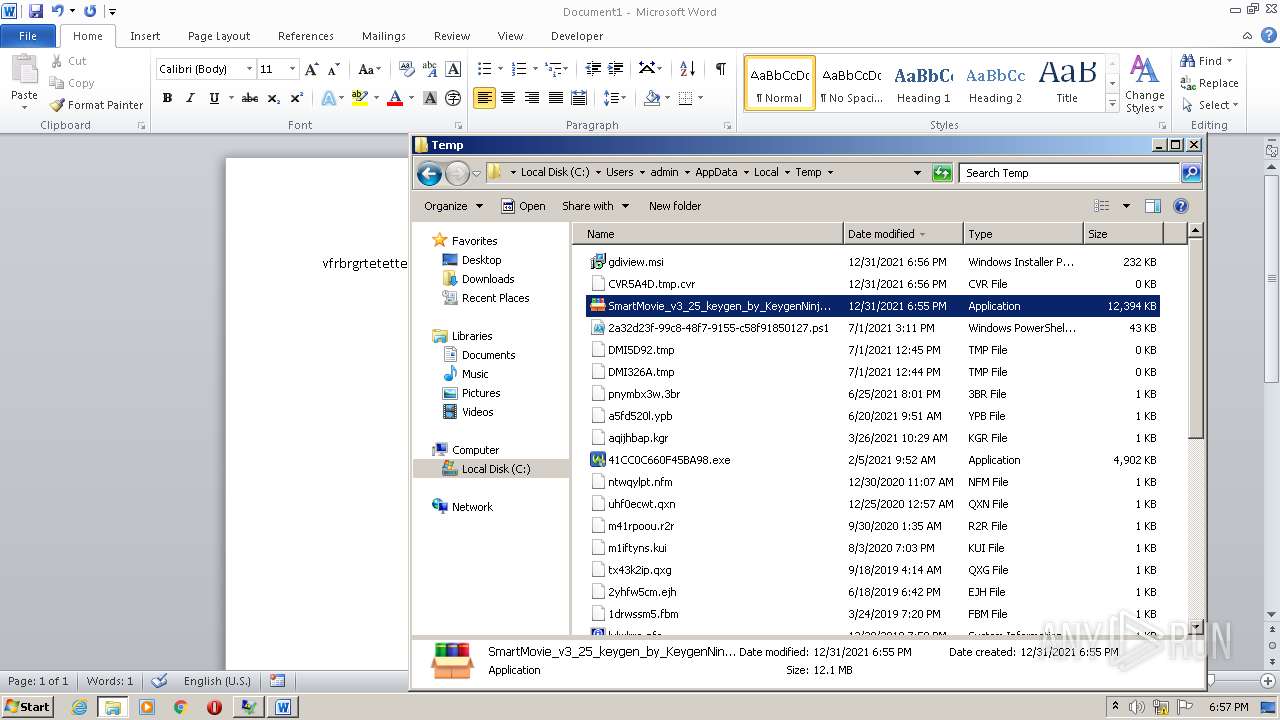Click Text Effects icon
The width and height of the screenshot is (1280, 720).
click(x=328, y=98)
